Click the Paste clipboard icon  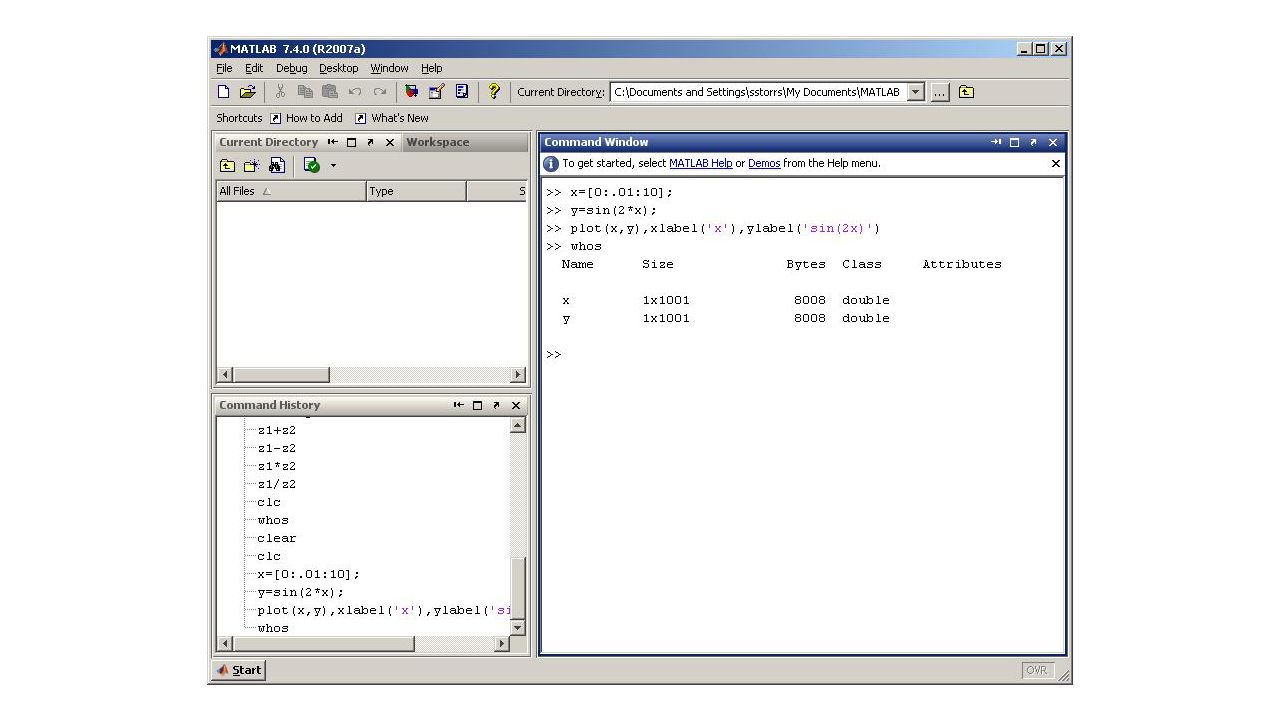330,92
